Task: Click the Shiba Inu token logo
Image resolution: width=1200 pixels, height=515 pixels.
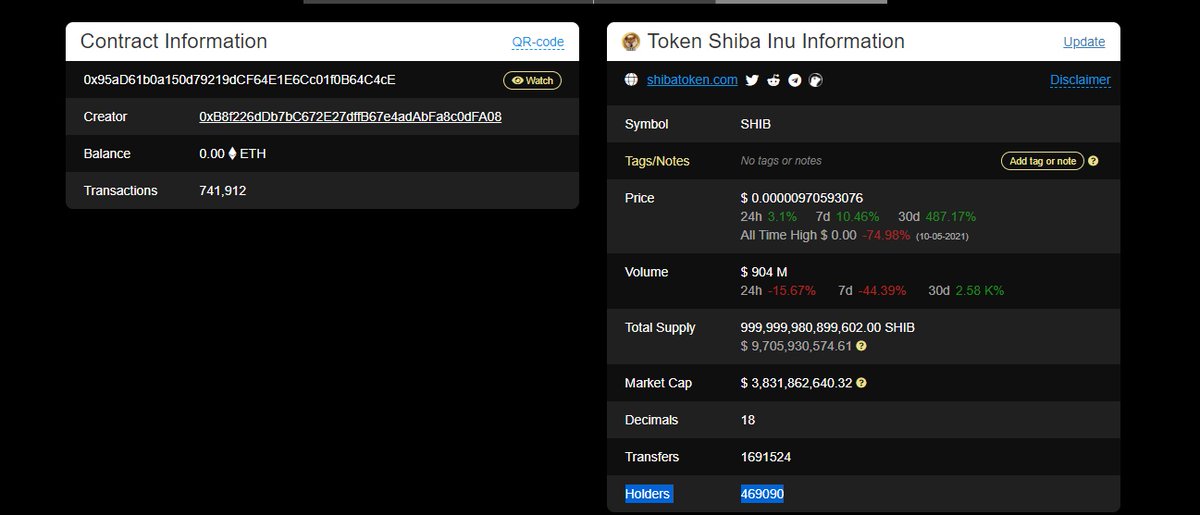Action: (631, 41)
